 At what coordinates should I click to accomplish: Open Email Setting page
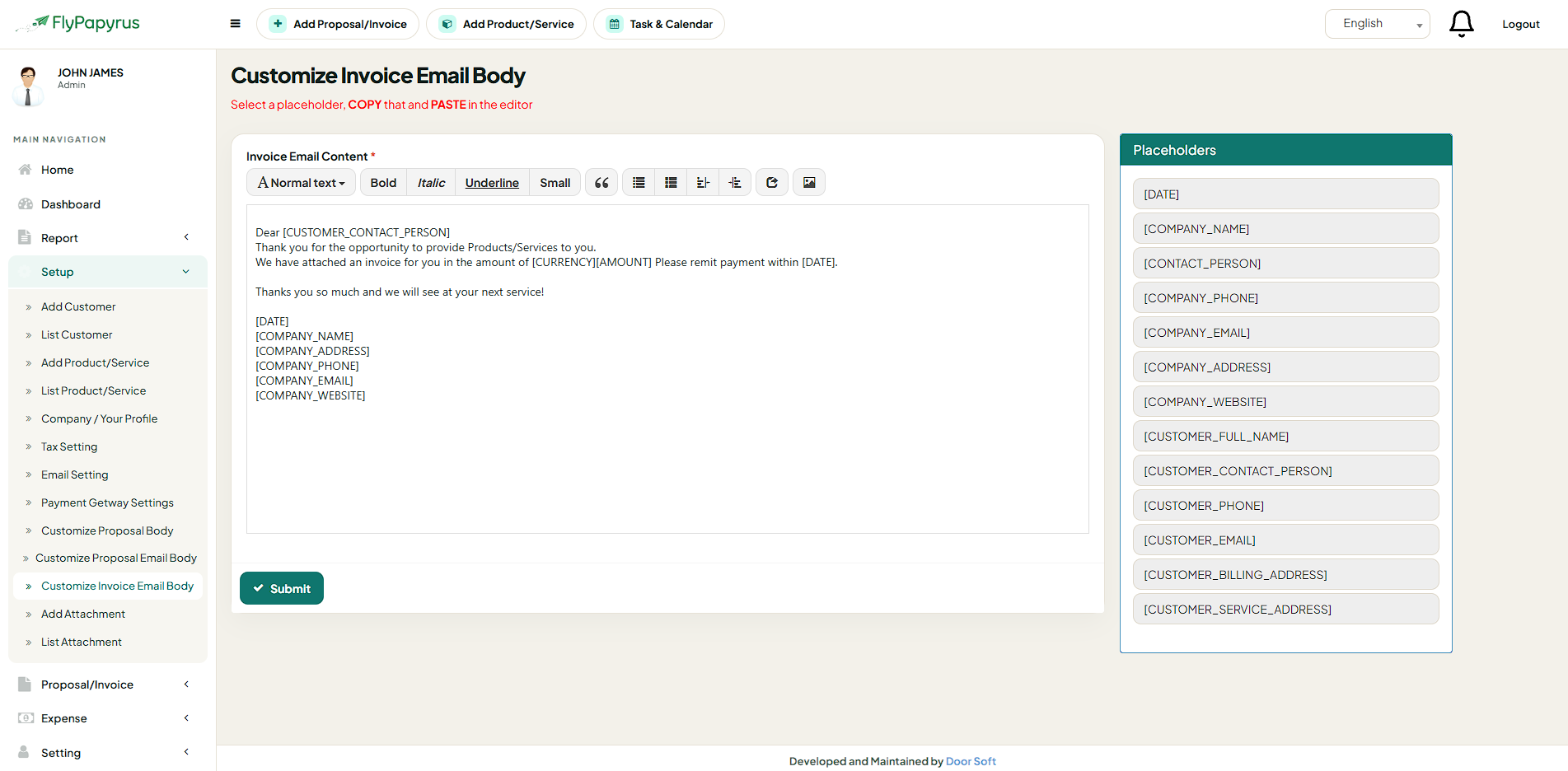point(75,474)
